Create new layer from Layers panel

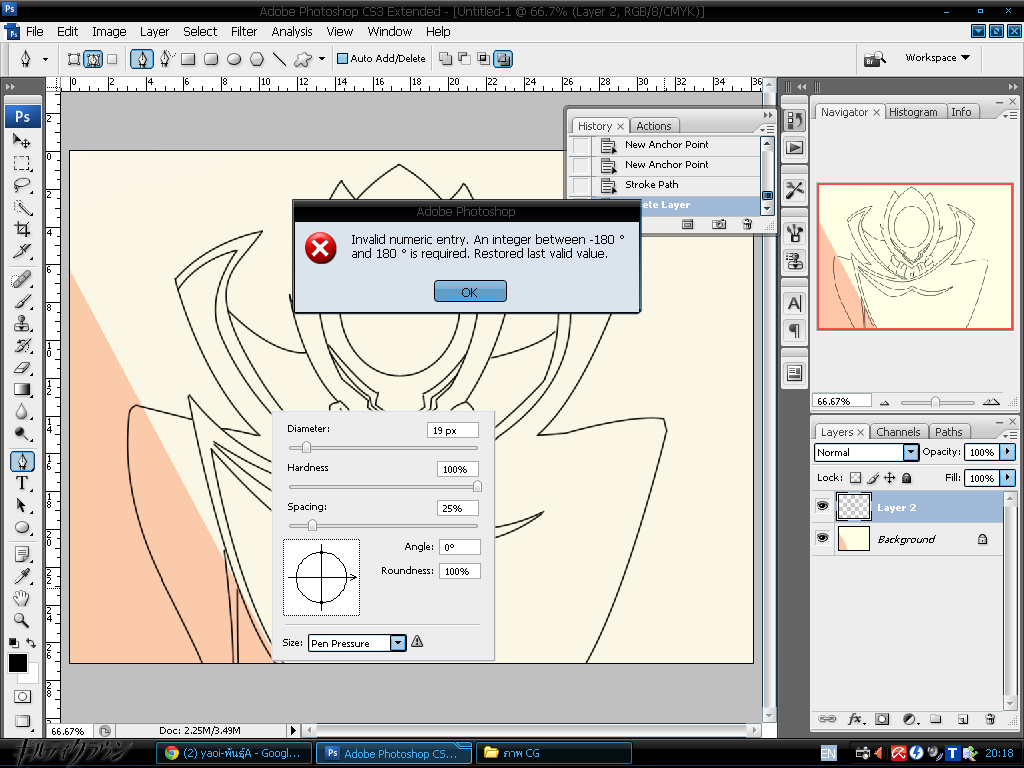(963, 719)
